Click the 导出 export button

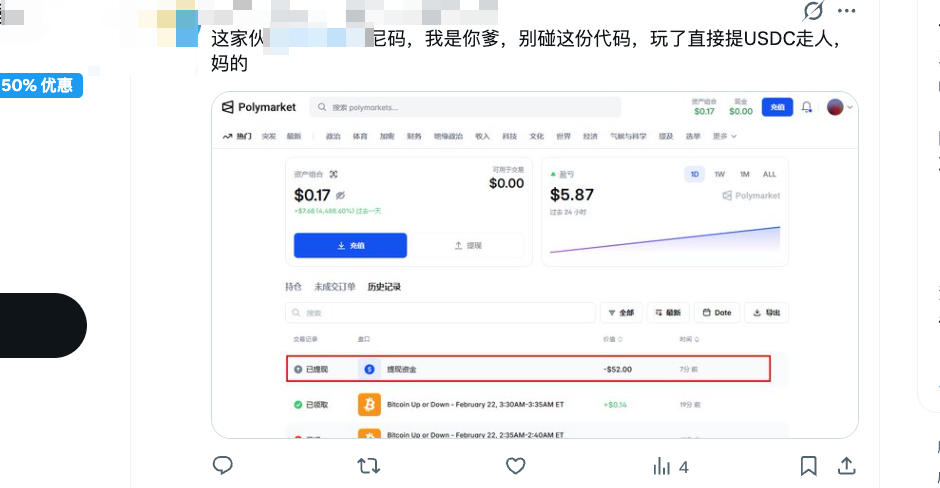(767, 313)
